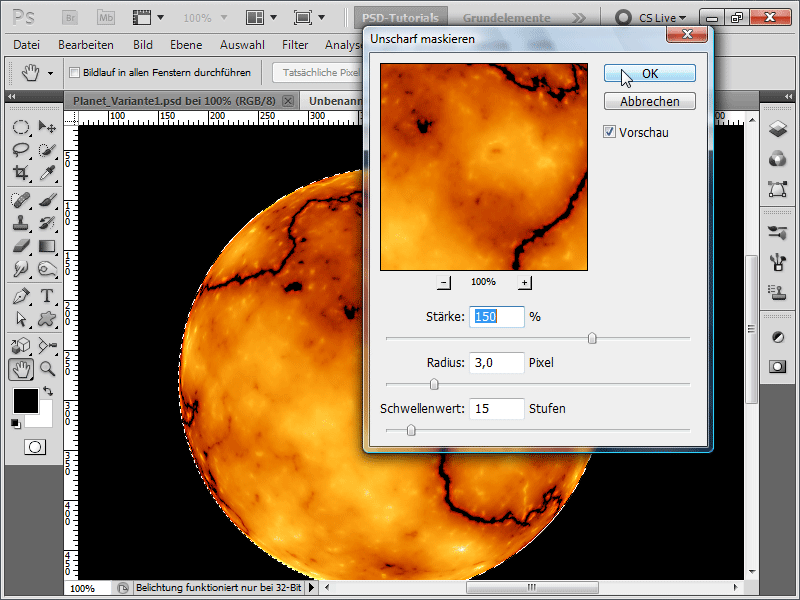
Task: Launch Adobe Bridge
Action: (x=70, y=18)
